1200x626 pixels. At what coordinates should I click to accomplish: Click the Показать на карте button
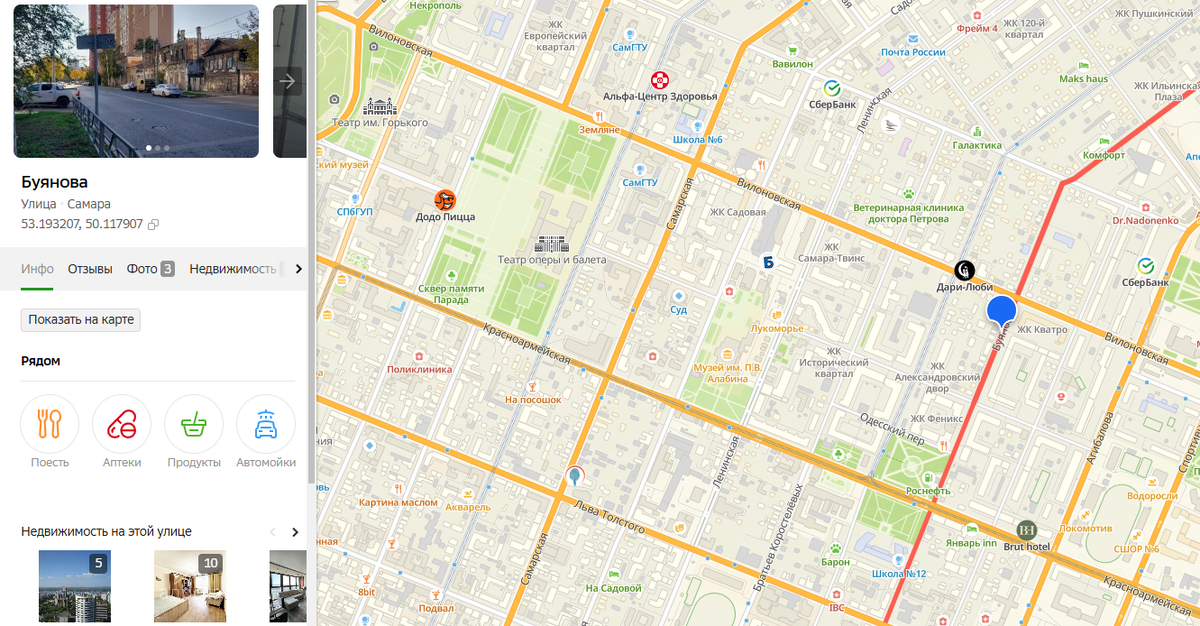(81, 320)
